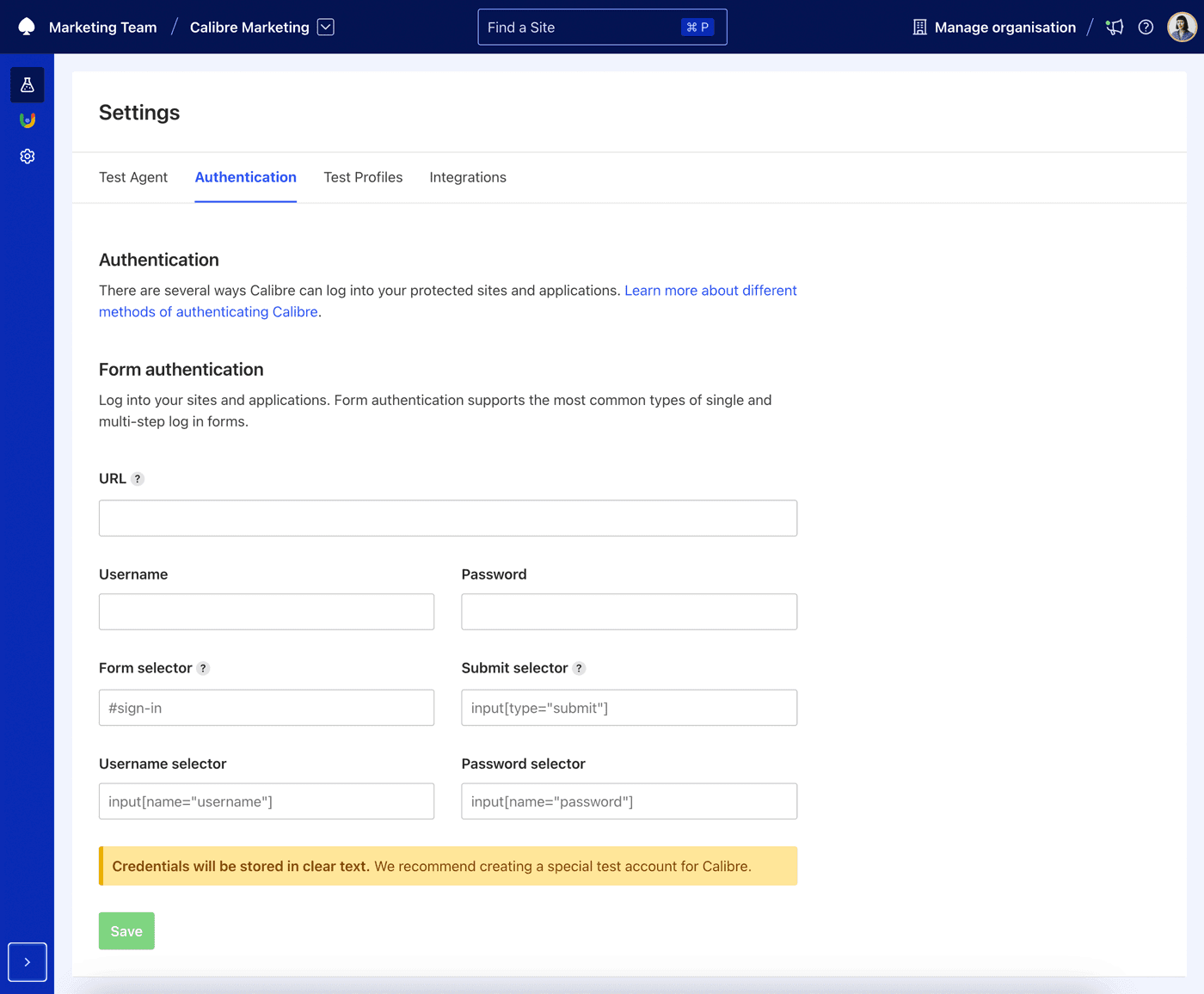Click the help question mark icon
The width and height of the screenshot is (1204, 994).
1146,27
